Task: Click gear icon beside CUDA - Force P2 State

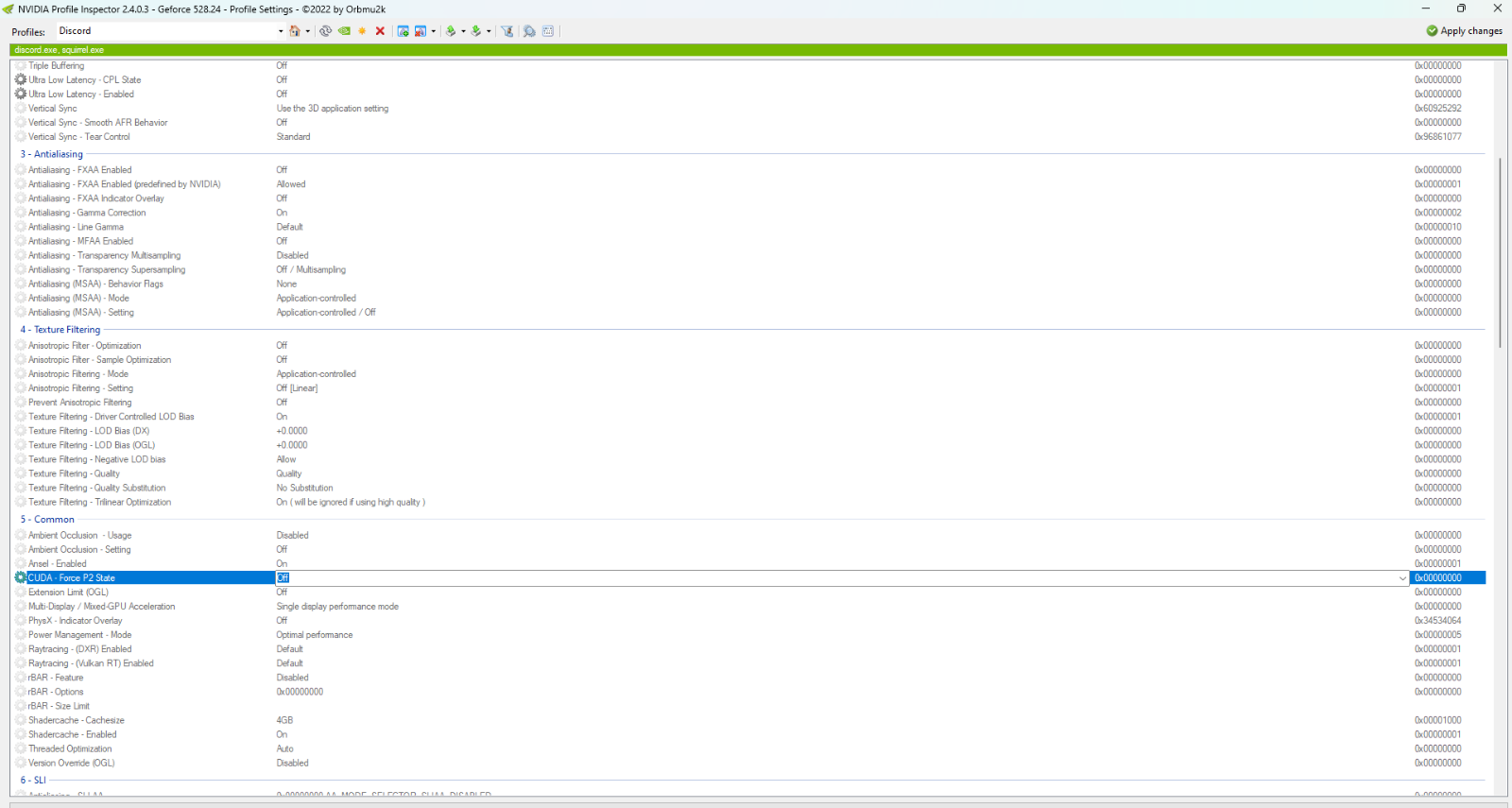Action: (21, 577)
